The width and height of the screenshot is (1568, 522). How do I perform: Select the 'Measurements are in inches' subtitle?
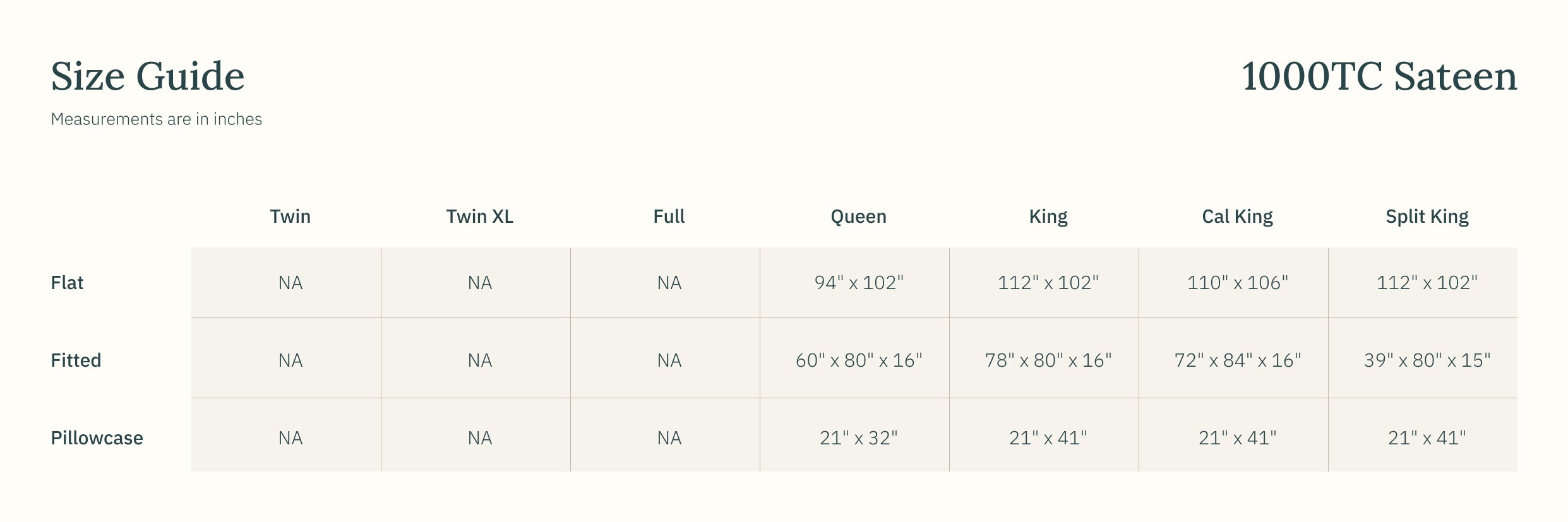coord(156,119)
